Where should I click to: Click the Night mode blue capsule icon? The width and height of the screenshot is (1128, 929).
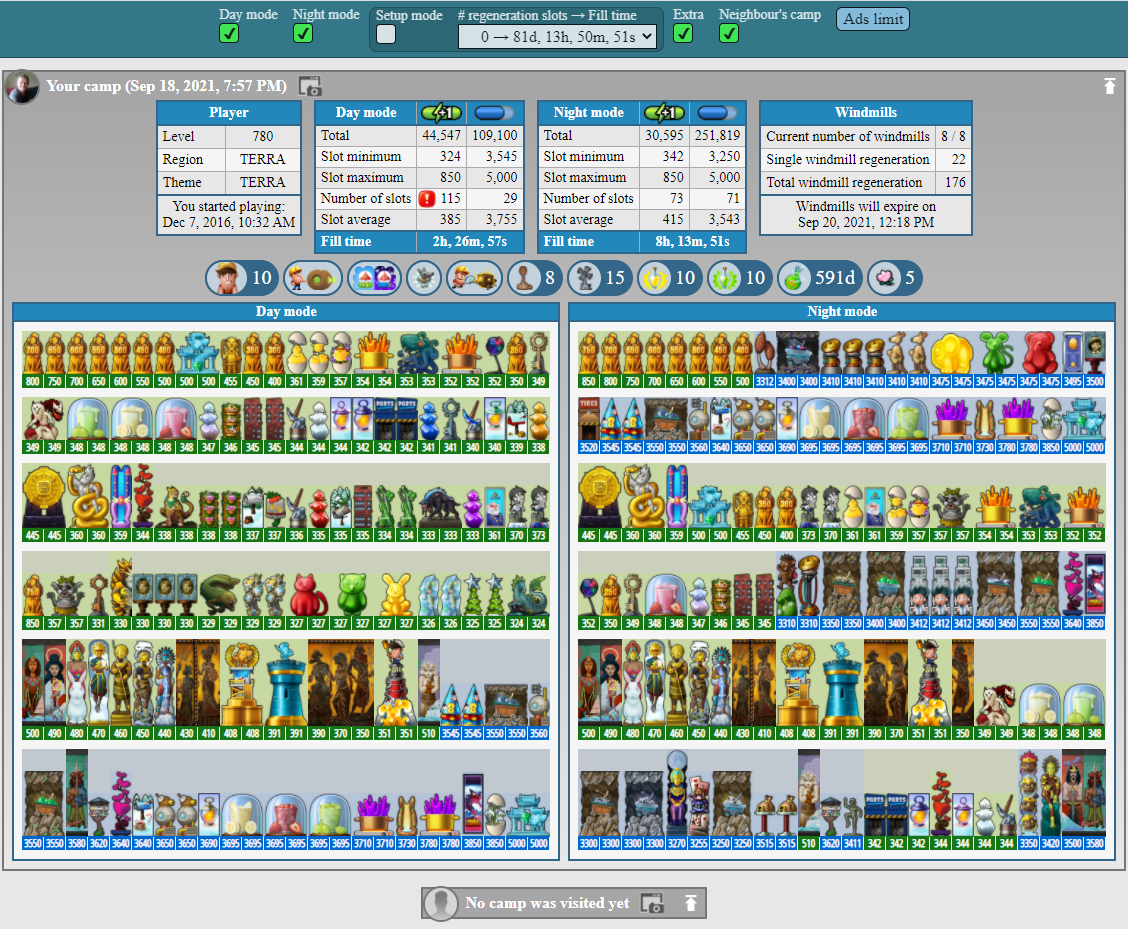[717, 113]
